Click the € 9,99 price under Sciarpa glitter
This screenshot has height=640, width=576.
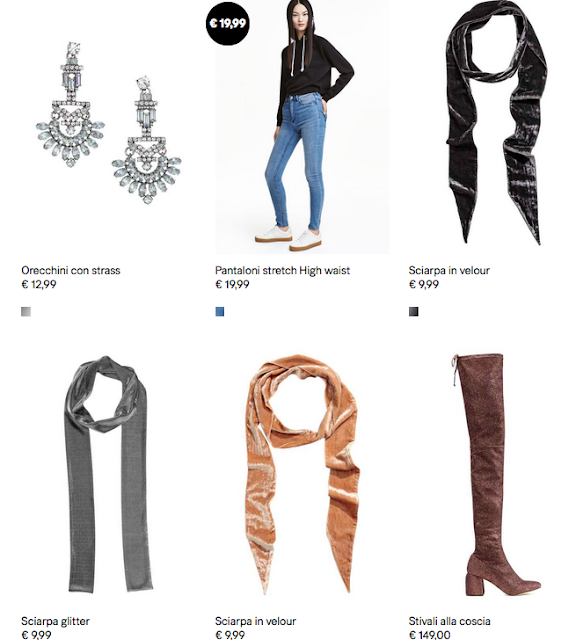coord(36,635)
